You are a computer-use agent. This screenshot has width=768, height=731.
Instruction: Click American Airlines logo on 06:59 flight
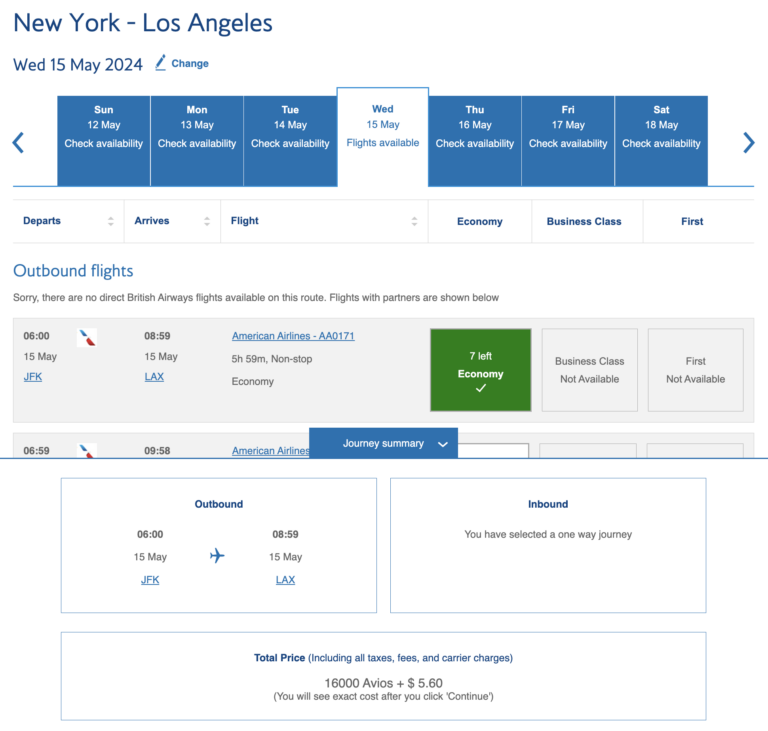tap(87, 451)
